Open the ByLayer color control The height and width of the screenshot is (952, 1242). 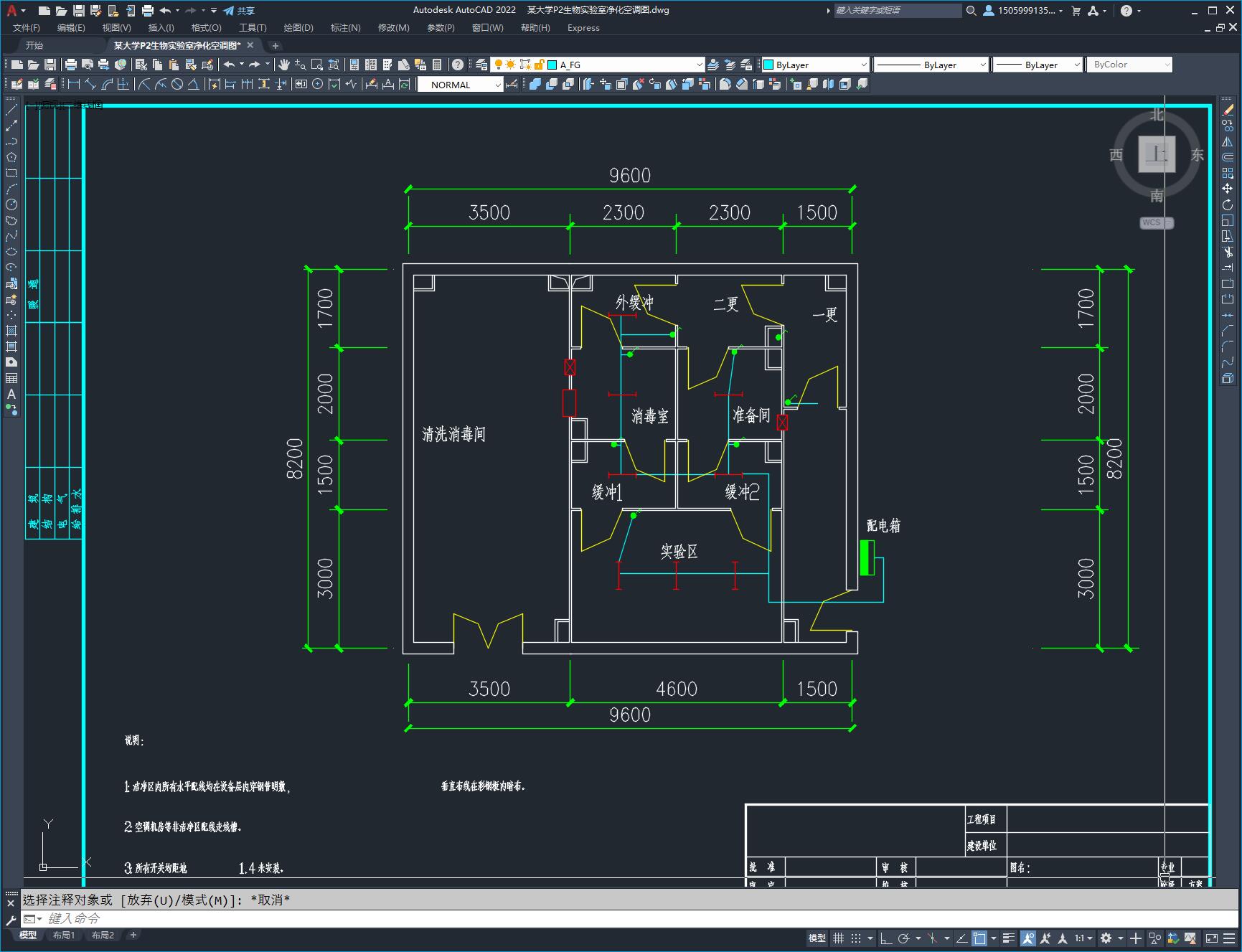815,65
